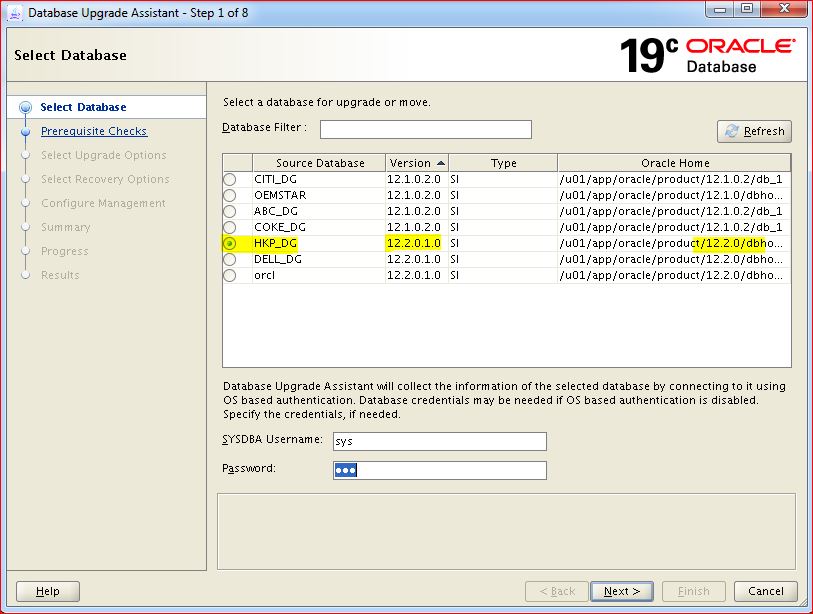Select the CITI_DG database radio button
Screen dimensions: 813x614
click(x=230, y=179)
